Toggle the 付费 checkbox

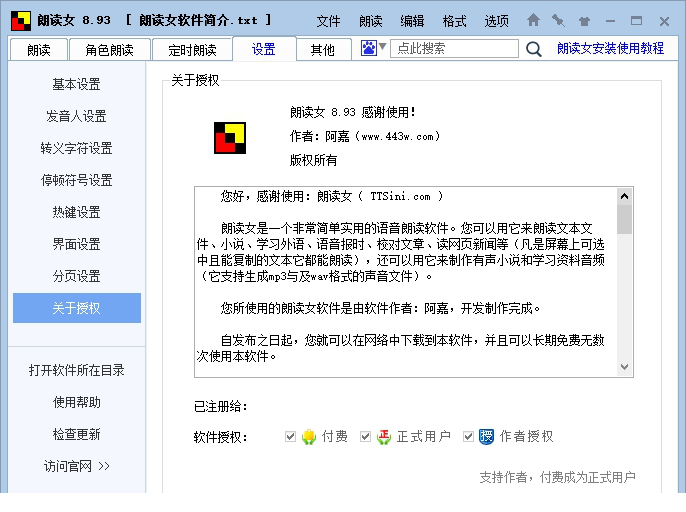(290, 436)
